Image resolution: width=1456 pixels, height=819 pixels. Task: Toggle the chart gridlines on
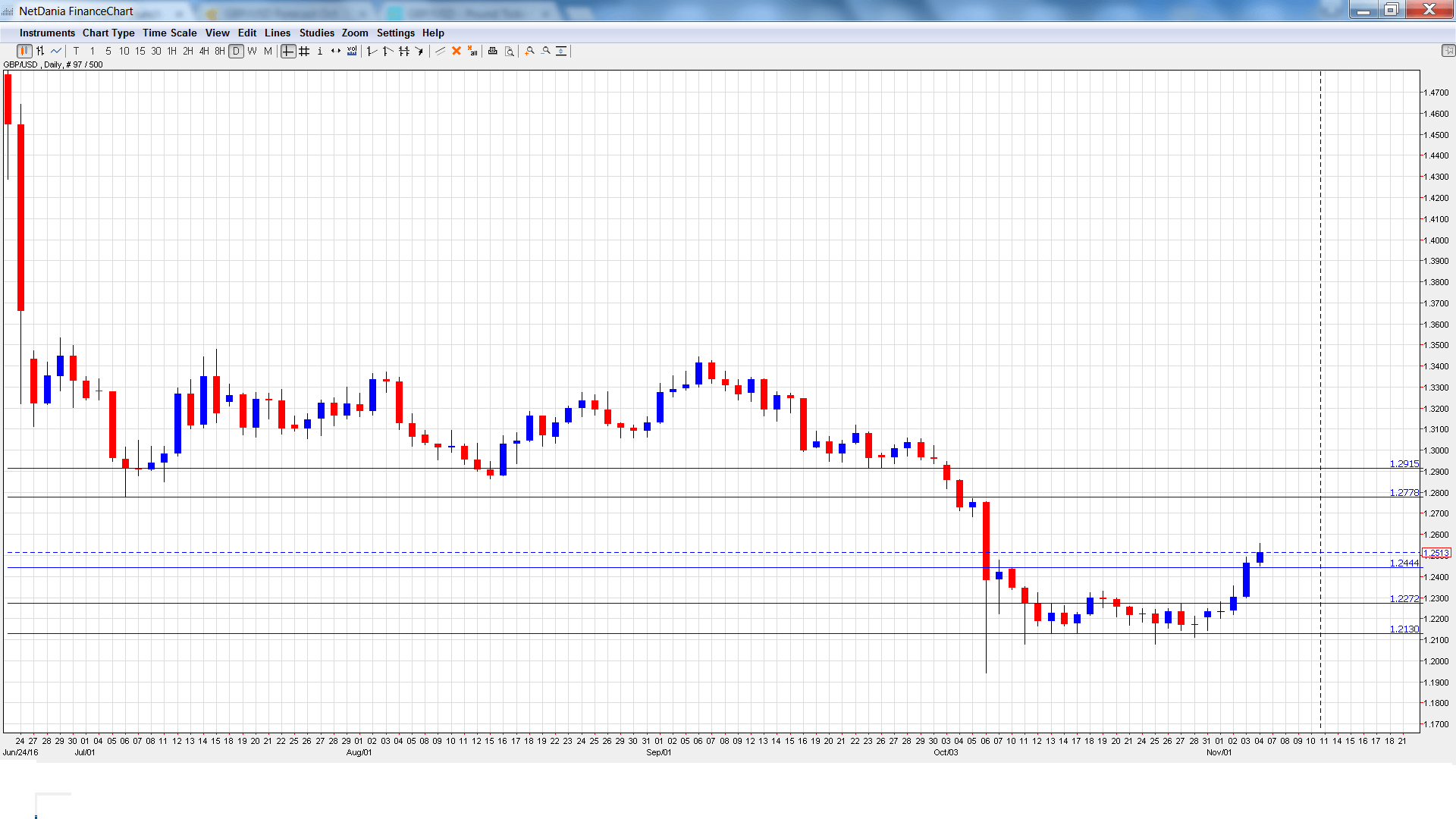pyautogui.click(x=303, y=51)
